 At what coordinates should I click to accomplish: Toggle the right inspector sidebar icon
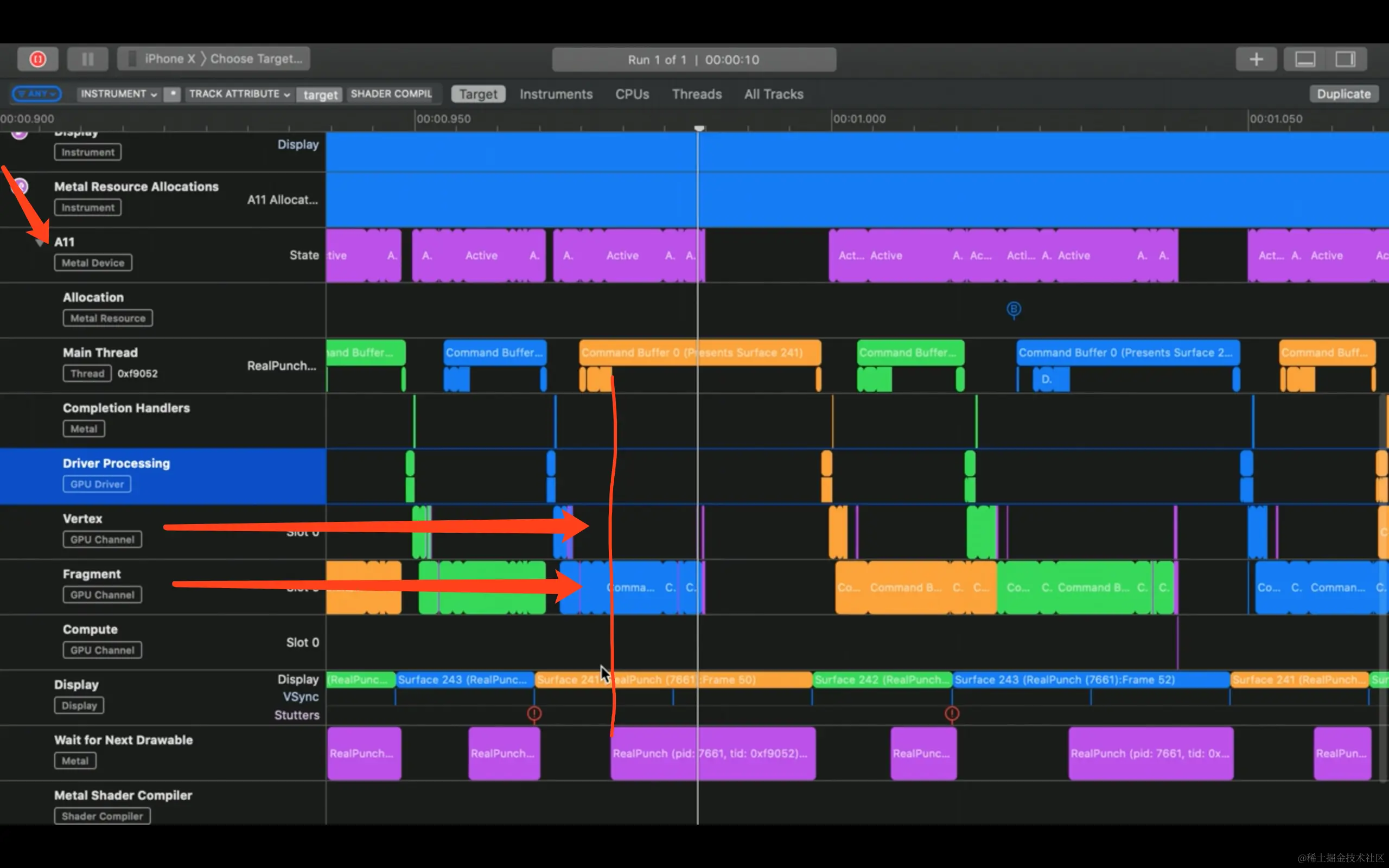coord(1345,59)
